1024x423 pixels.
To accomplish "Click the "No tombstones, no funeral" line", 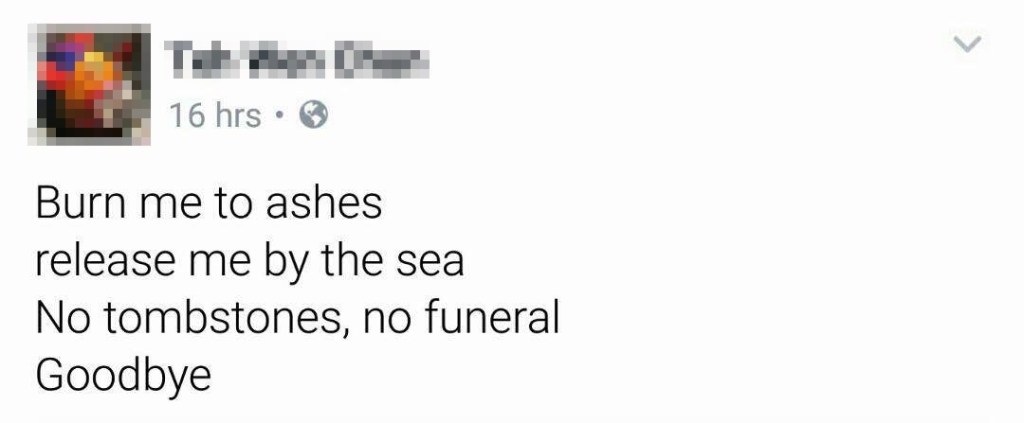I will pyautogui.click(x=296, y=319).
